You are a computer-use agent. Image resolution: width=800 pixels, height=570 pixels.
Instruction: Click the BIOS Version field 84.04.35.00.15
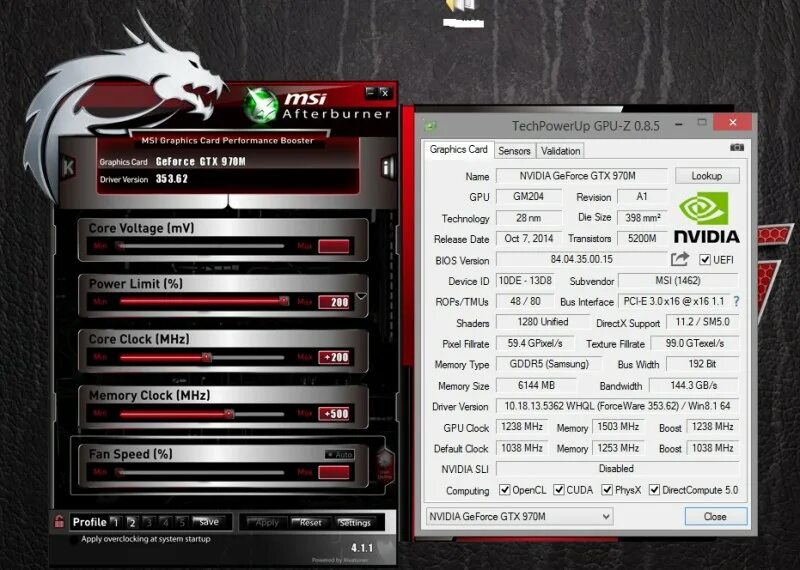click(x=581, y=259)
